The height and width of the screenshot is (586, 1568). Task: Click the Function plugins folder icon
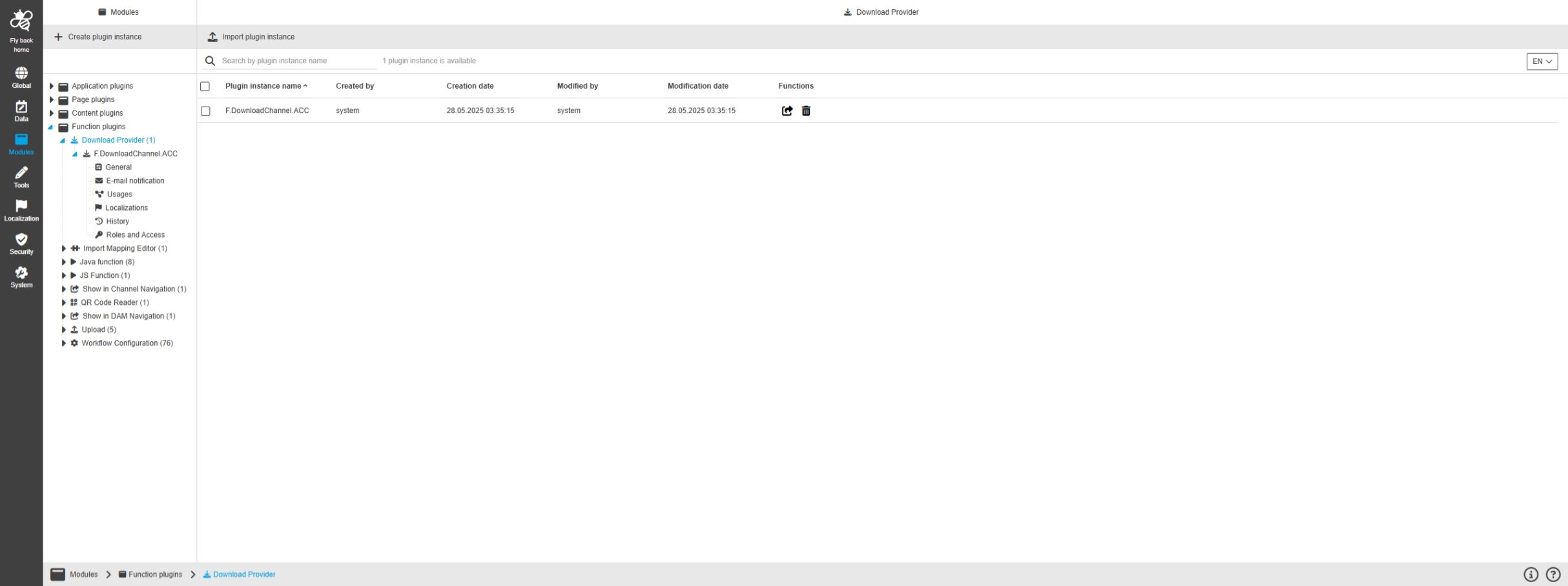click(63, 127)
